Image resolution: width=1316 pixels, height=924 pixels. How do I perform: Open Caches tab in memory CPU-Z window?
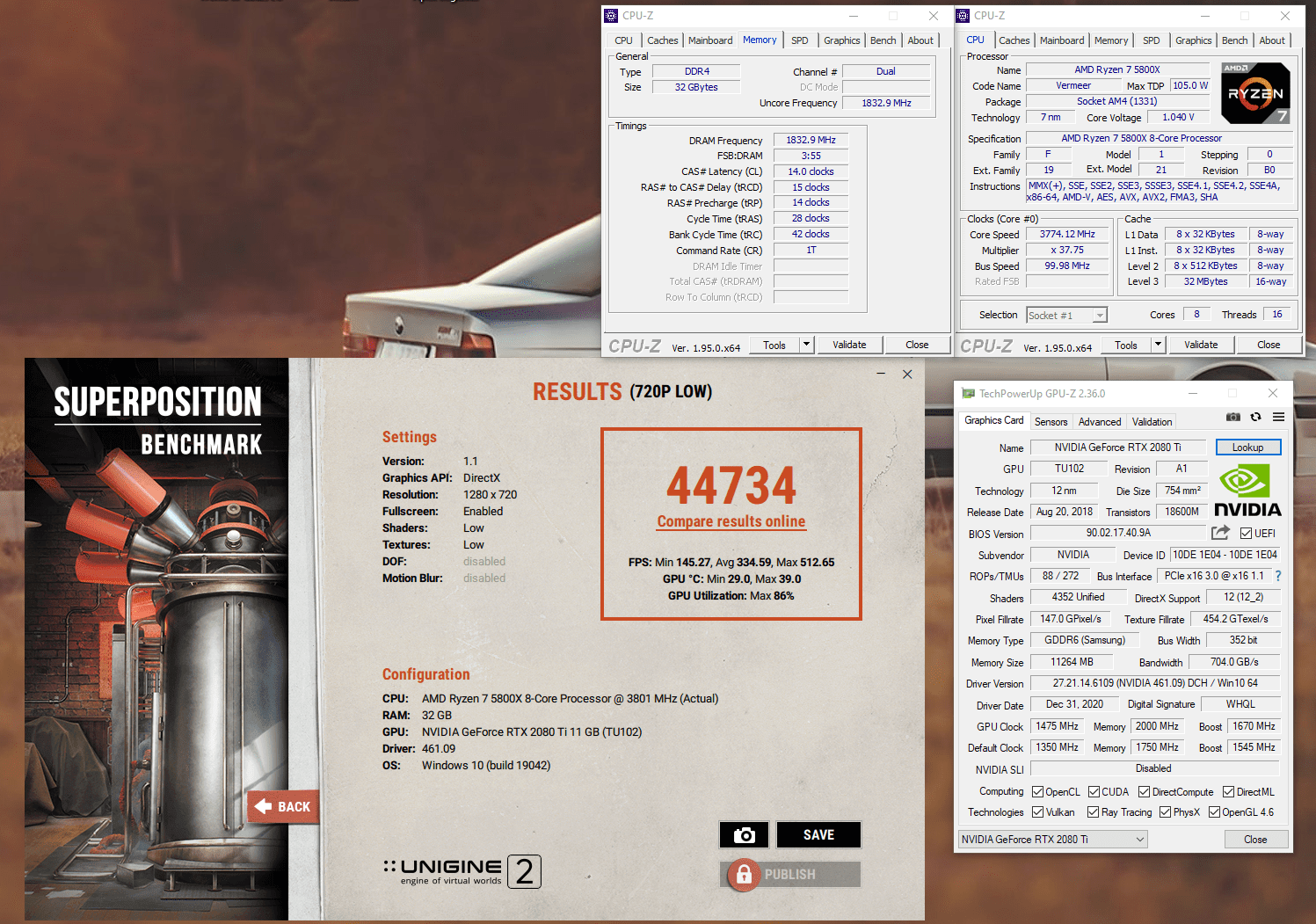(x=662, y=40)
